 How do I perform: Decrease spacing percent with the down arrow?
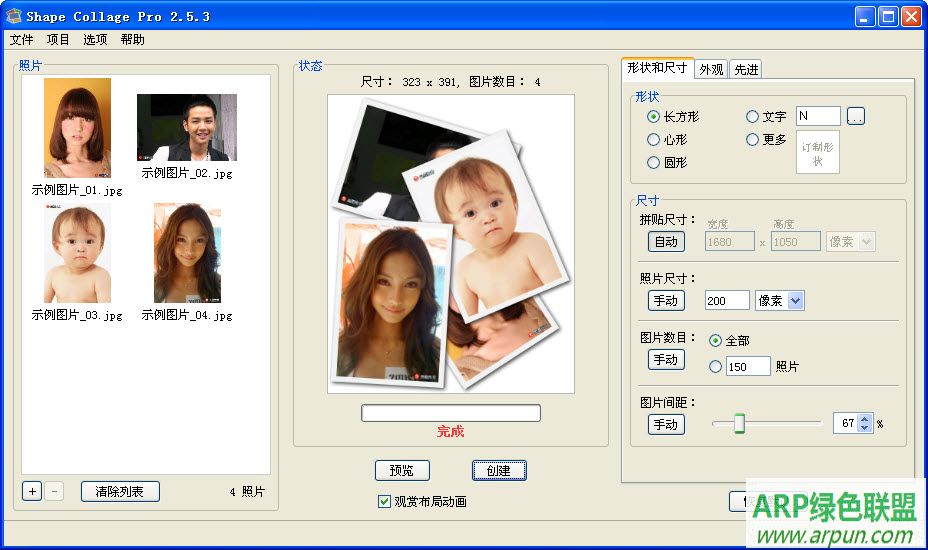click(865, 428)
